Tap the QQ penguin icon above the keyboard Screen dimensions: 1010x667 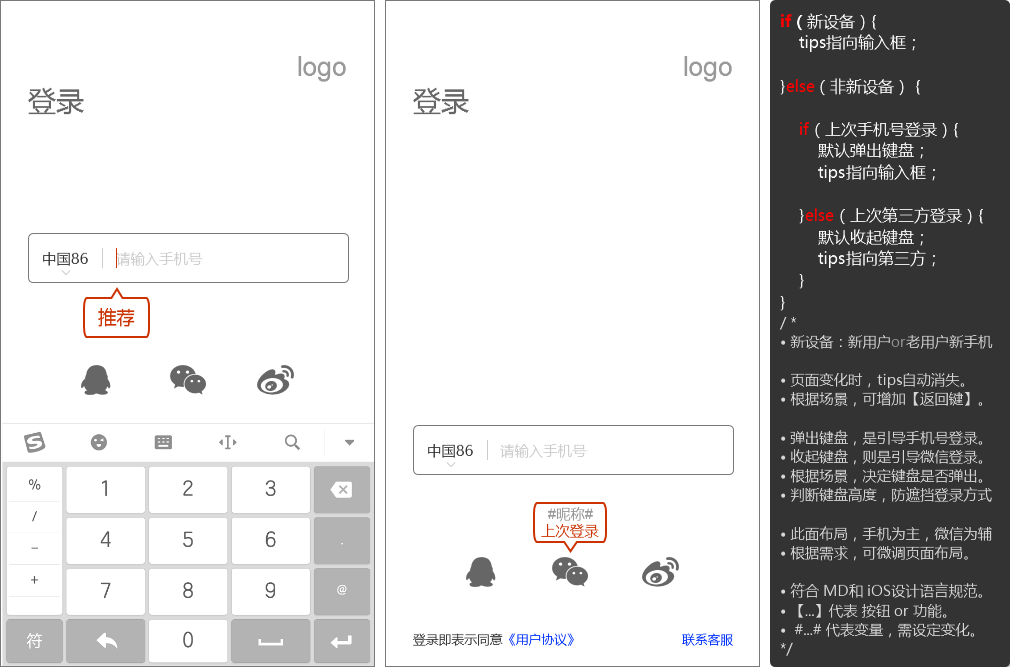(95, 380)
